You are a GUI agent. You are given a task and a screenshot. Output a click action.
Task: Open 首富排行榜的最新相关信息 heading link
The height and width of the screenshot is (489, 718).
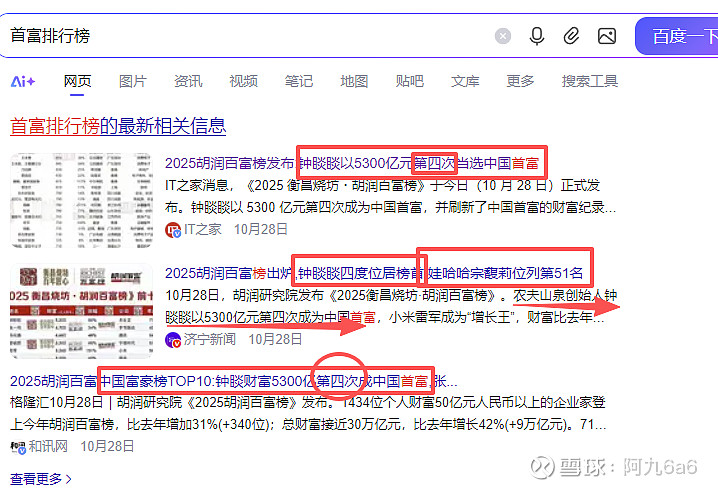click(x=118, y=126)
